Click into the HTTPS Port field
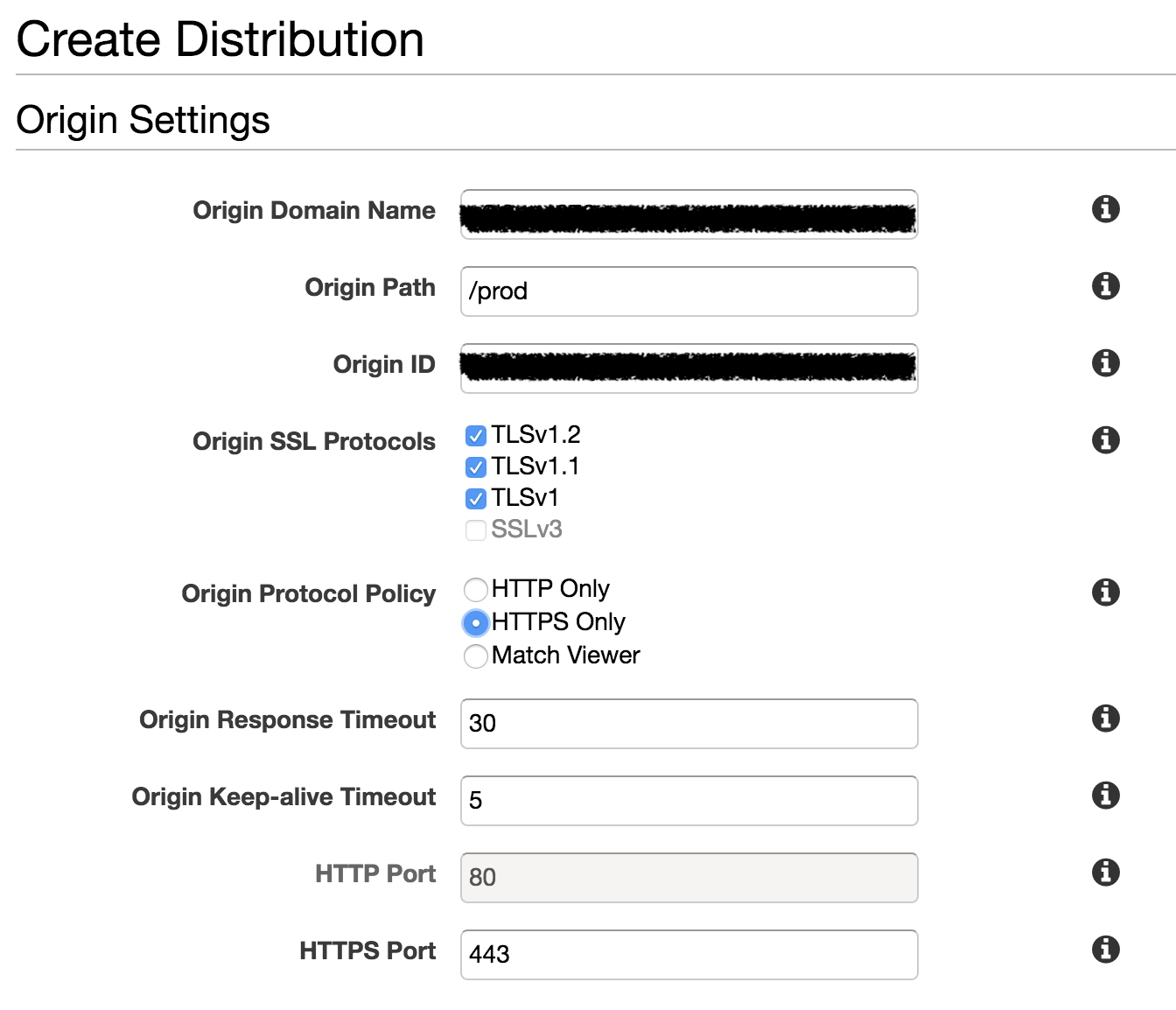Image resolution: width=1176 pixels, height=1010 pixels. (689, 955)
